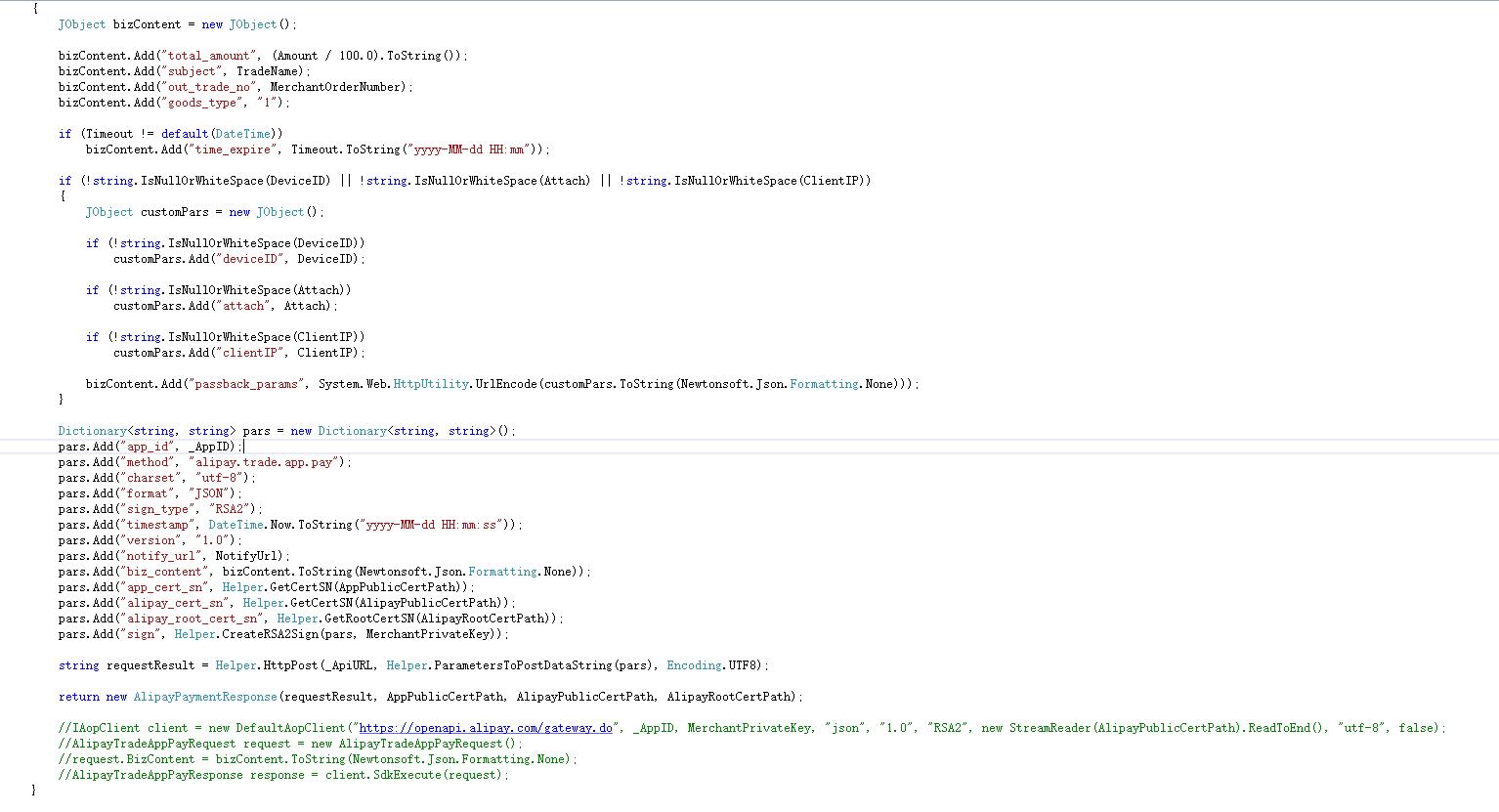This screenshot has width=1499, height=812.
Task: Click the "sign_type" key string
Action: tap(158, 509)
